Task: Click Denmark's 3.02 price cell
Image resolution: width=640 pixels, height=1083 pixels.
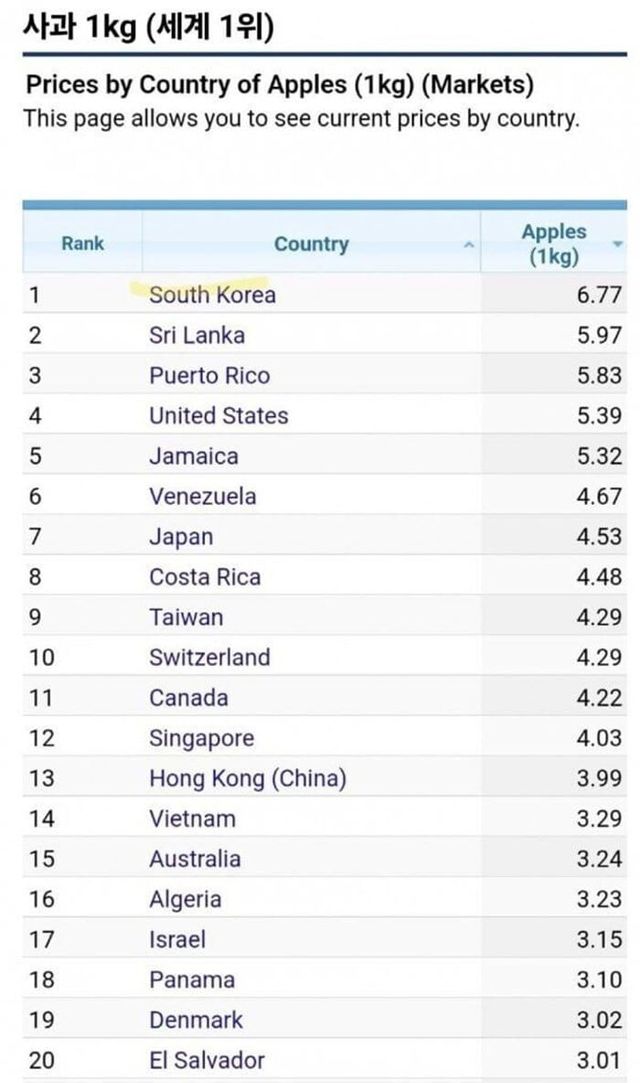Action: tap(599, 1020)
